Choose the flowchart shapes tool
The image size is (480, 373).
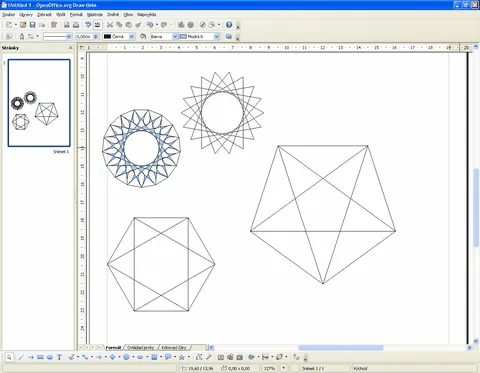point(154,357)
